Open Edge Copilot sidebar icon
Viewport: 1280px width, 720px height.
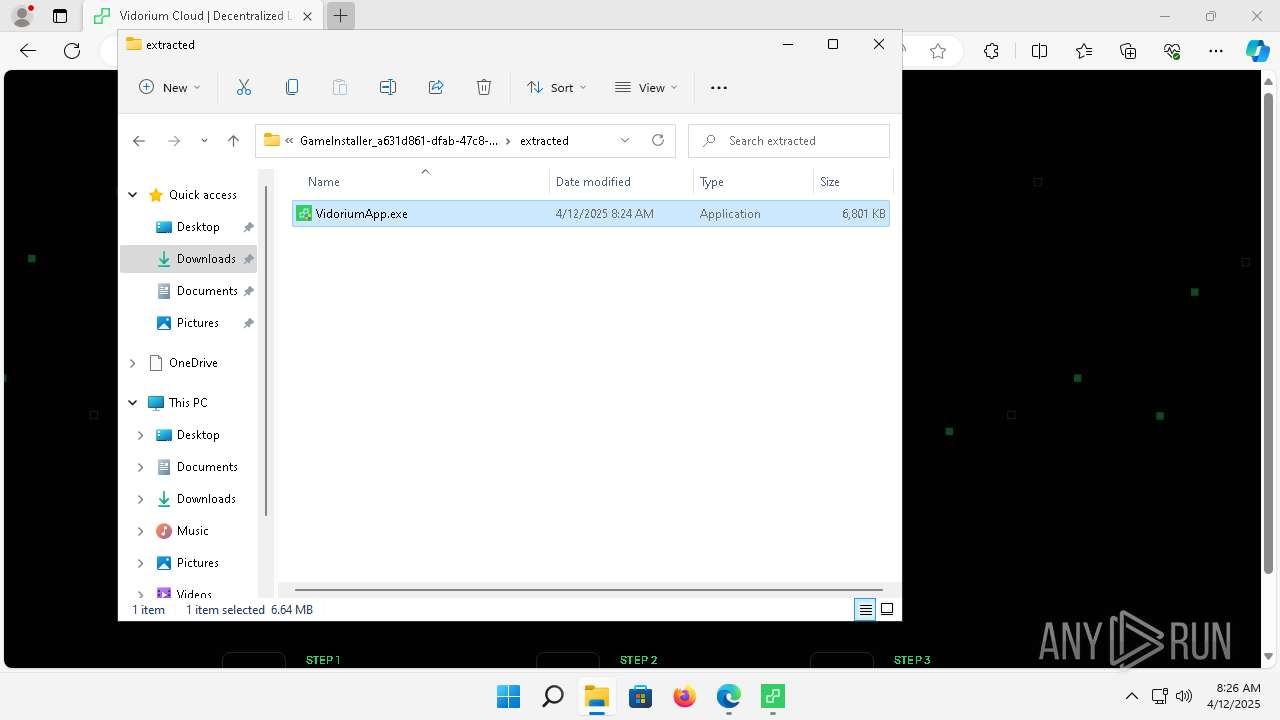point(1257,51)
